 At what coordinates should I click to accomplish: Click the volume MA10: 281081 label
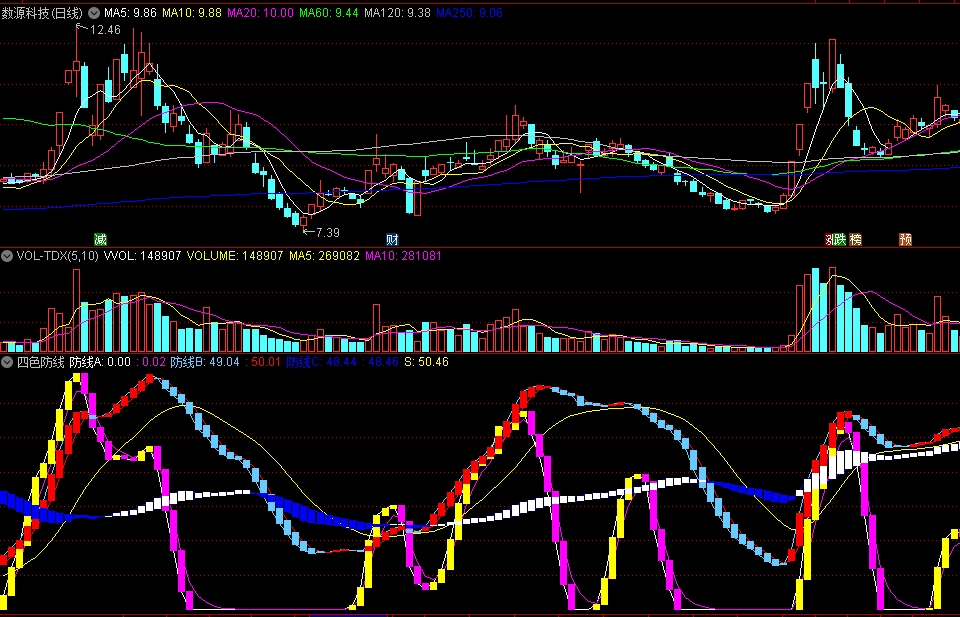point(403,256)
